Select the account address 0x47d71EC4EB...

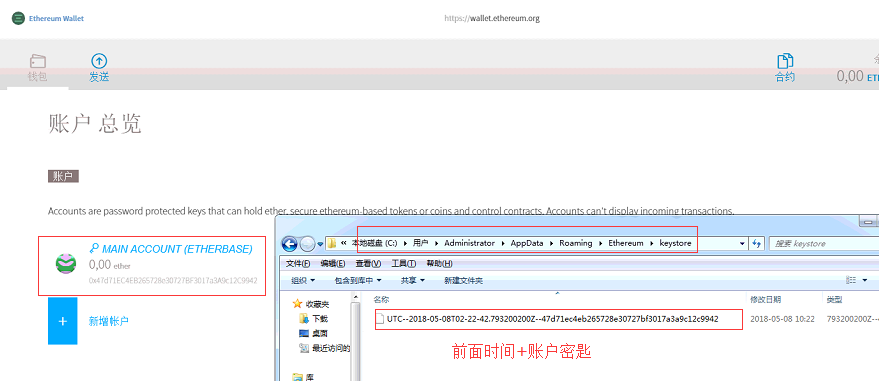click(x=173, y=280)
